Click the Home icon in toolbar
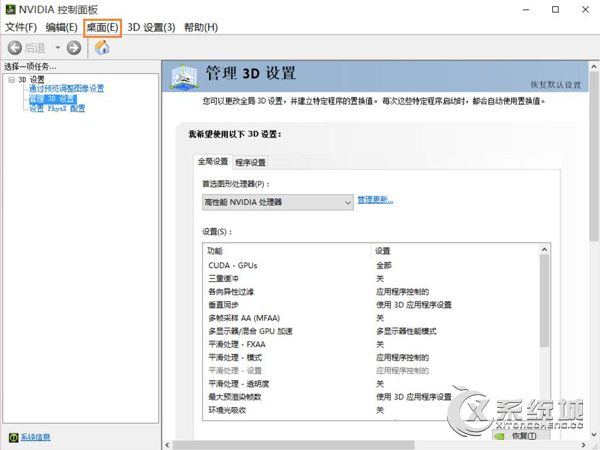This screenshot has height=450, width=600. (x=102, y=48)
